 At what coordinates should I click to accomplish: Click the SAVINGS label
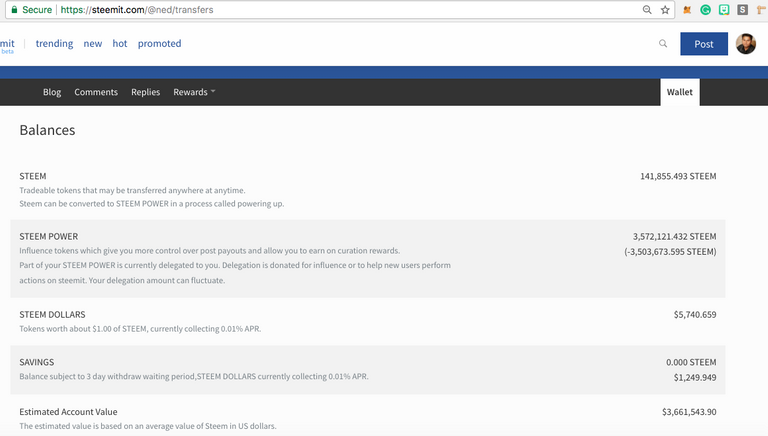(37, 363)
